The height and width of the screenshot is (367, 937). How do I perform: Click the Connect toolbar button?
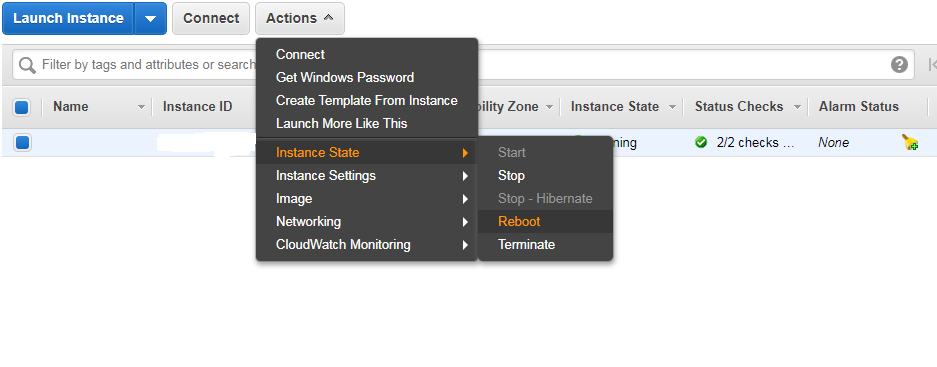pos(211,19)
